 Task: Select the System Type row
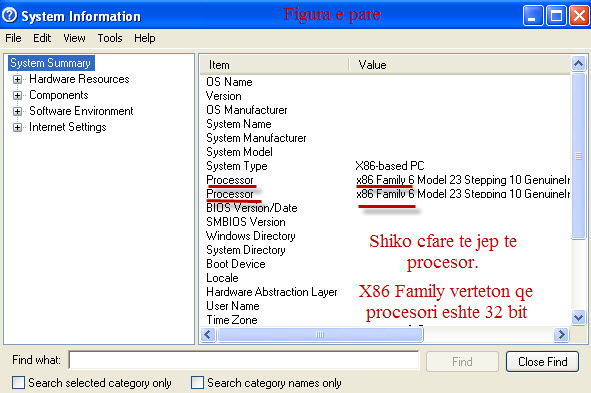[385, 166]
